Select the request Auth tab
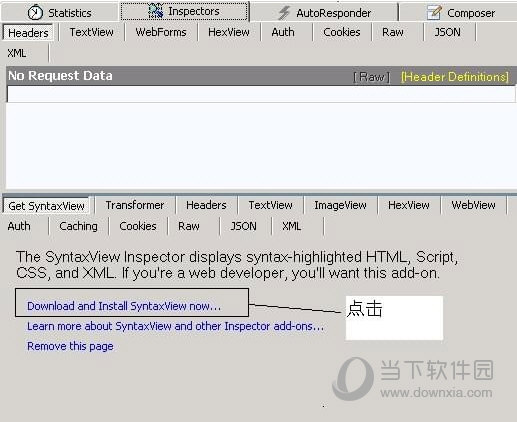The height and width of the screenshot is (422, 517). 283,32
